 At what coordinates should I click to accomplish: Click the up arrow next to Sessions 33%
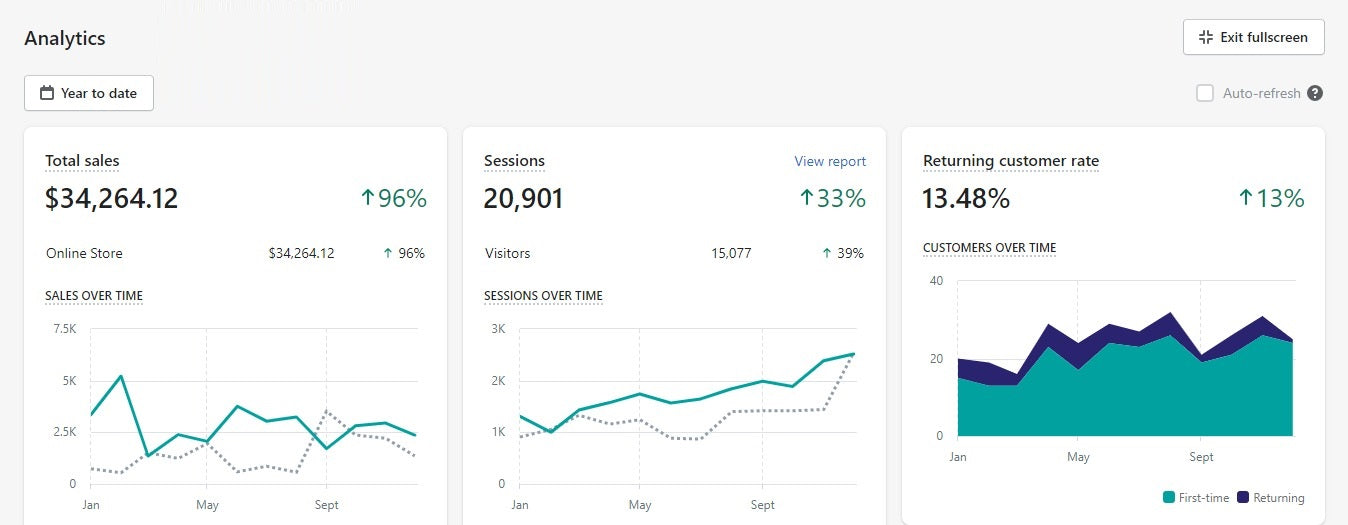point(807,199)
